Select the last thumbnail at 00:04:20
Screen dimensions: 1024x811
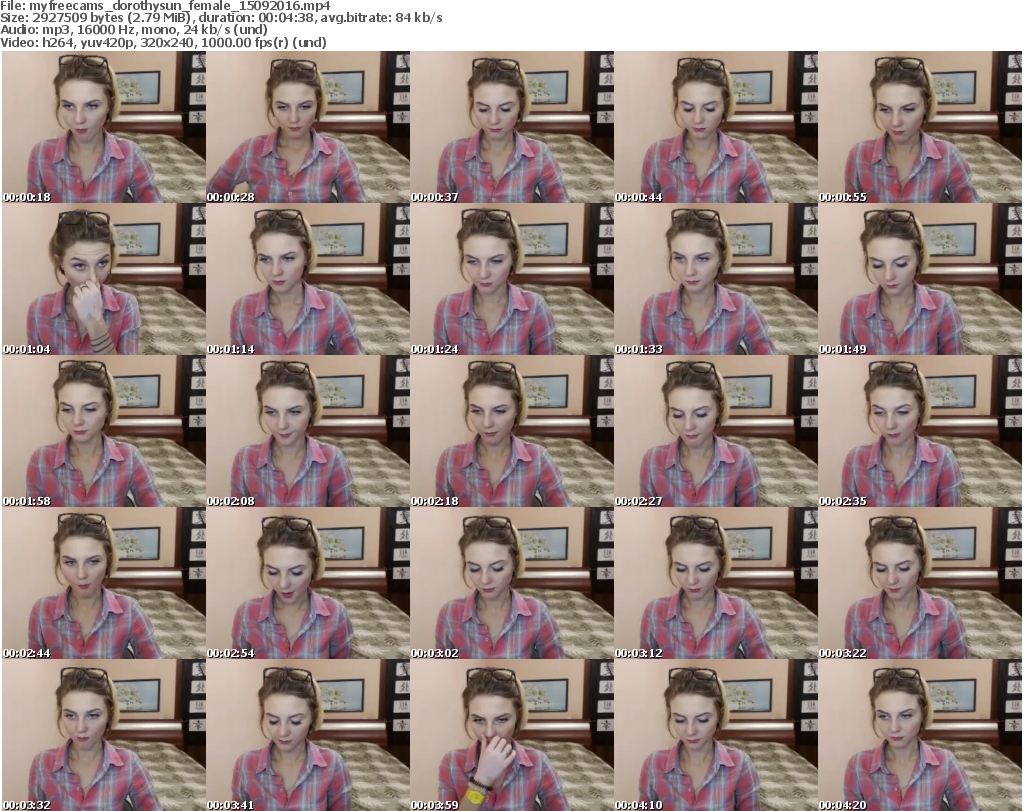pos(919,735)
